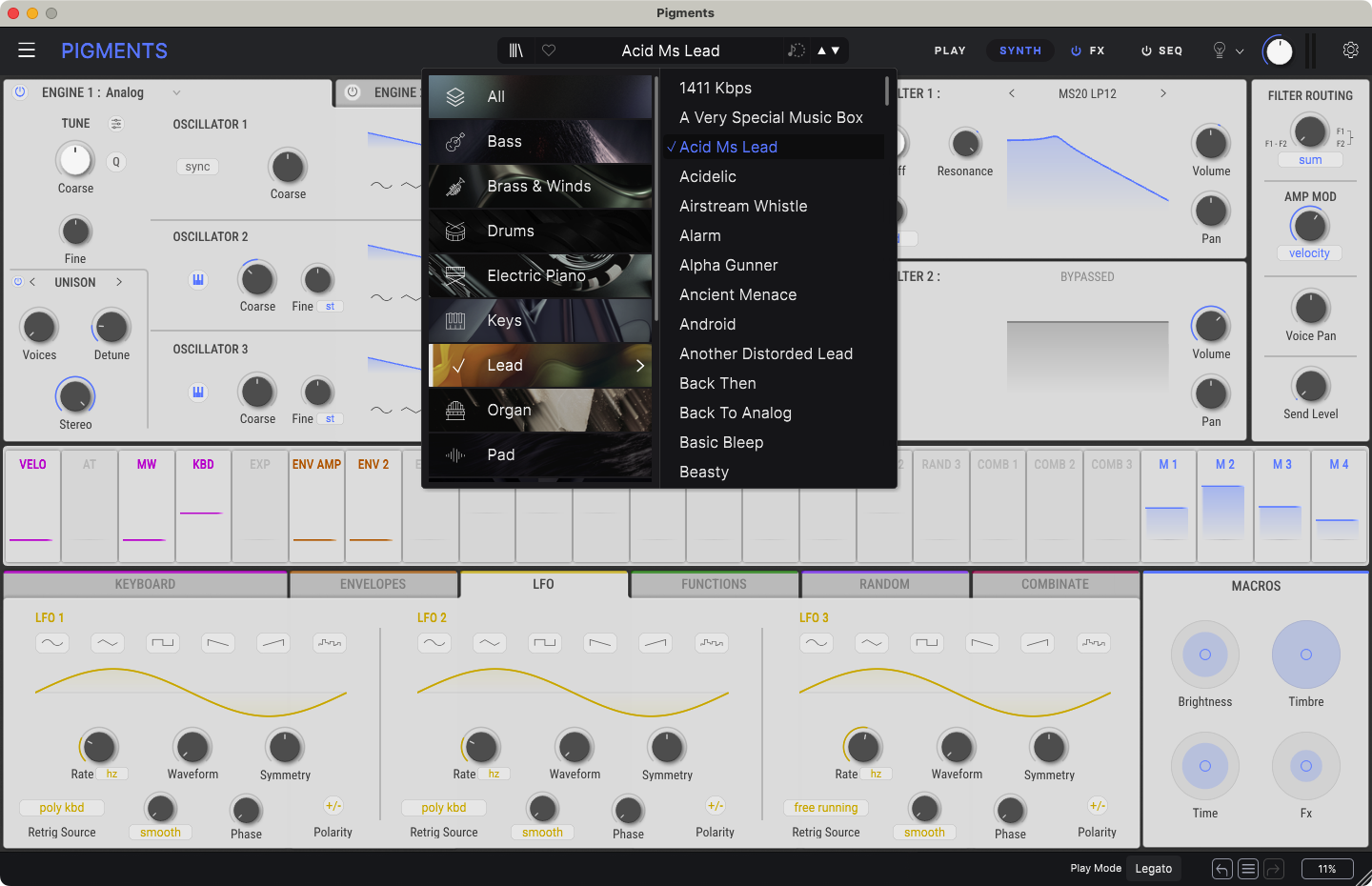Enable oscillator 1 sync
Viewport: 1372px width, 886px height.
coord(197,167)
